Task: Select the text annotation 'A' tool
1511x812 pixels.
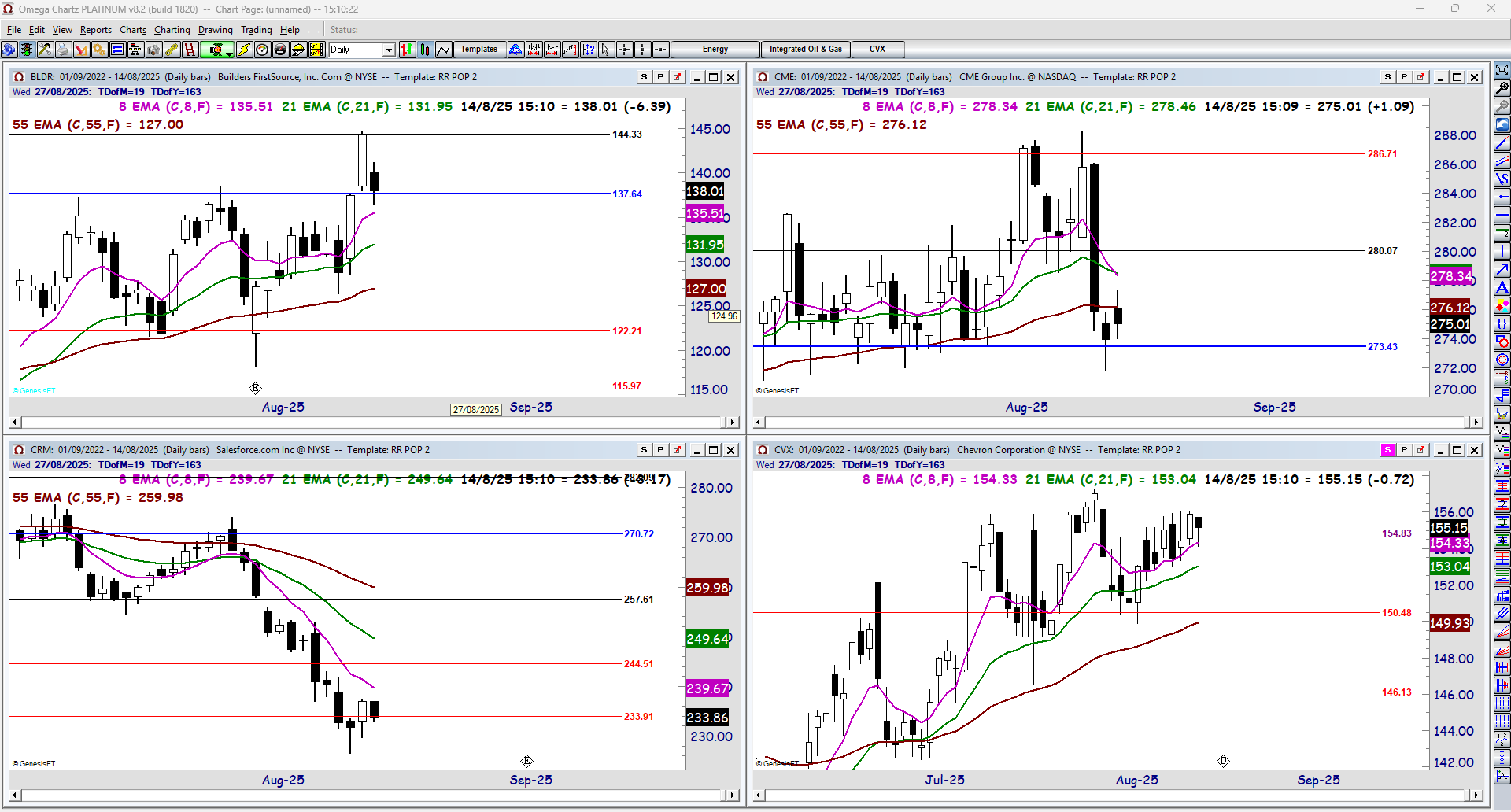Action: pos(1502,287)
